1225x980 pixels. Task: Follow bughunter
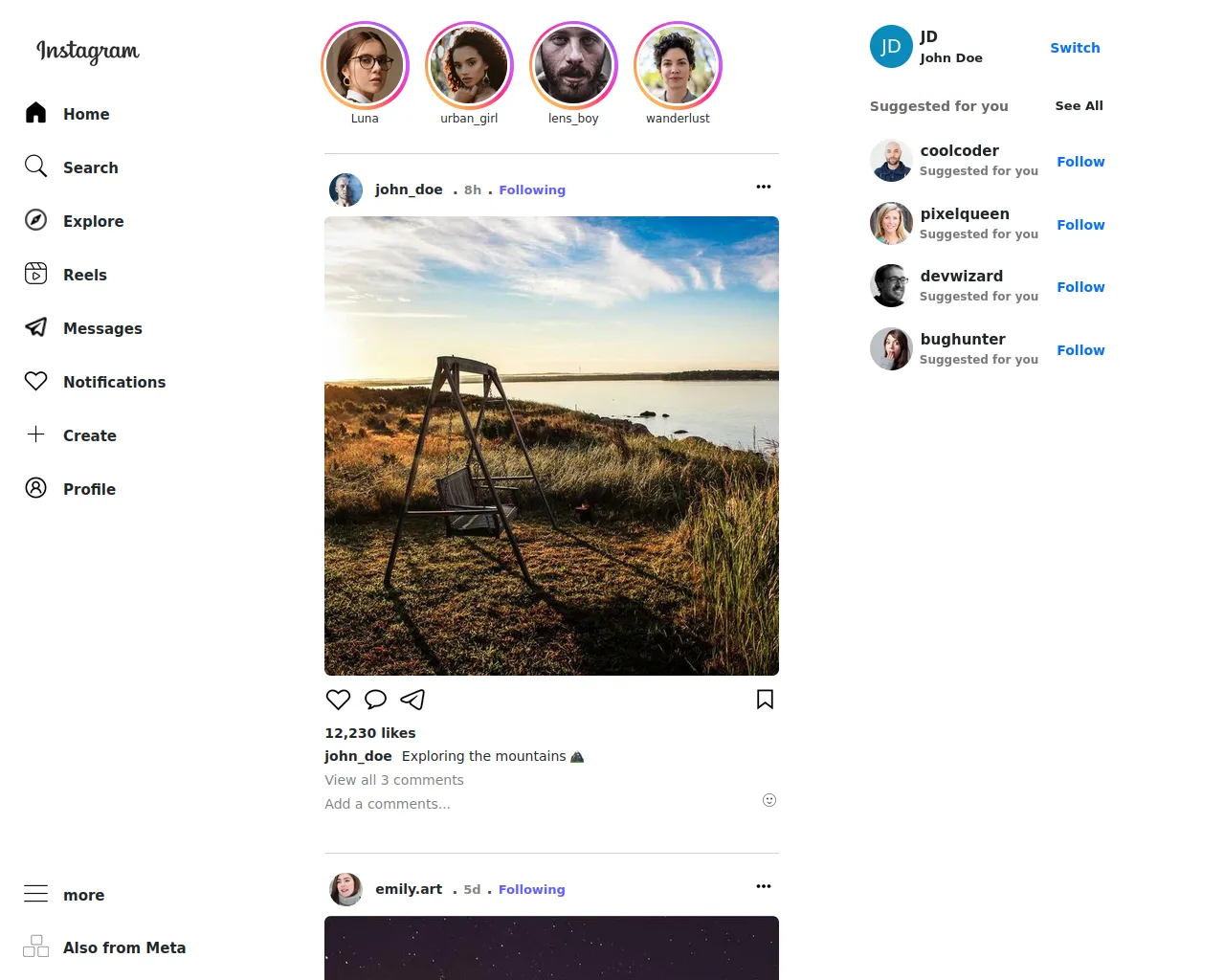(x=1080, y=350)
